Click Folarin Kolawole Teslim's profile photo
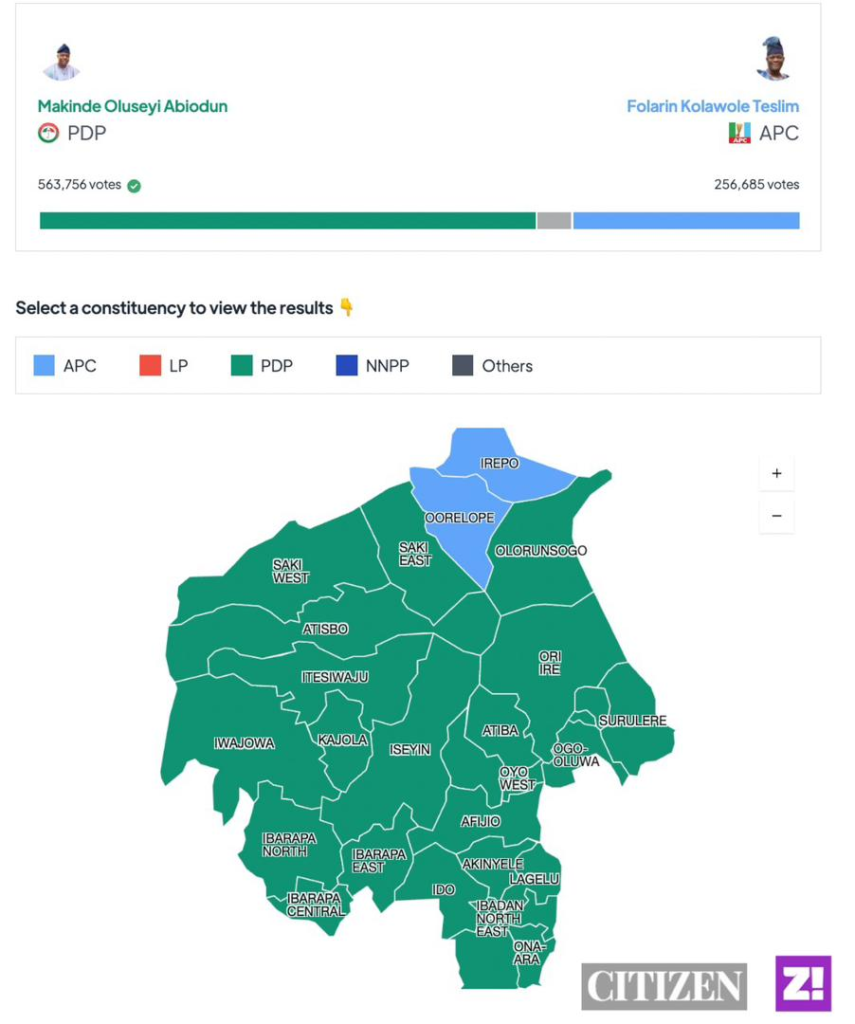The width and height of the screenshot is (855, 1024). pos(773,59)
